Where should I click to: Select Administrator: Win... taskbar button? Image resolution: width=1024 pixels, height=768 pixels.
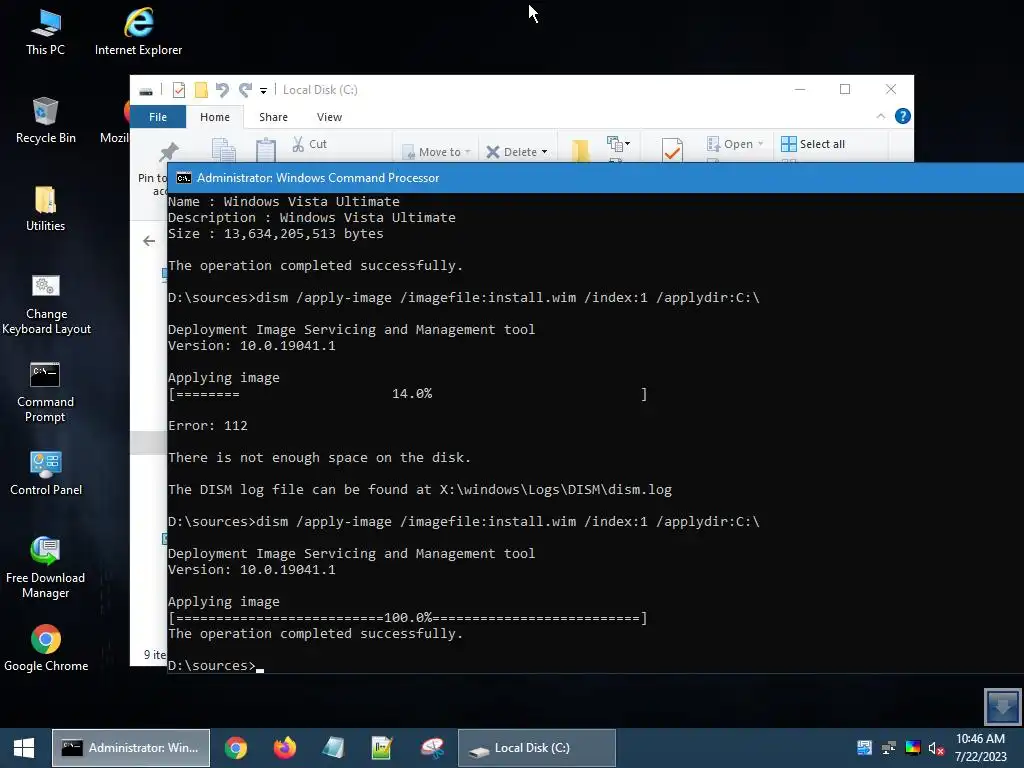[x=131, y=748]
